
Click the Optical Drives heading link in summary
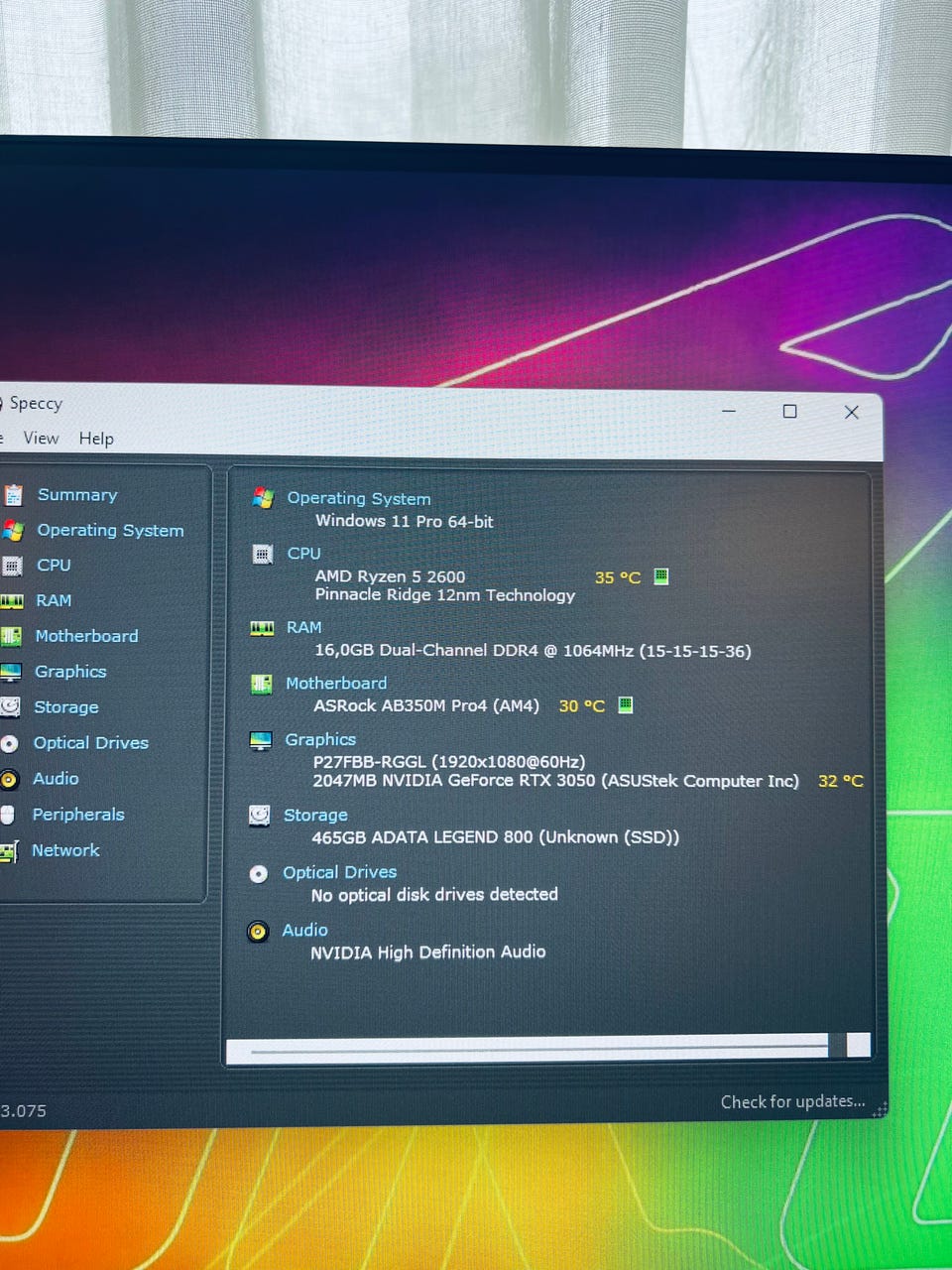point(340,872)
